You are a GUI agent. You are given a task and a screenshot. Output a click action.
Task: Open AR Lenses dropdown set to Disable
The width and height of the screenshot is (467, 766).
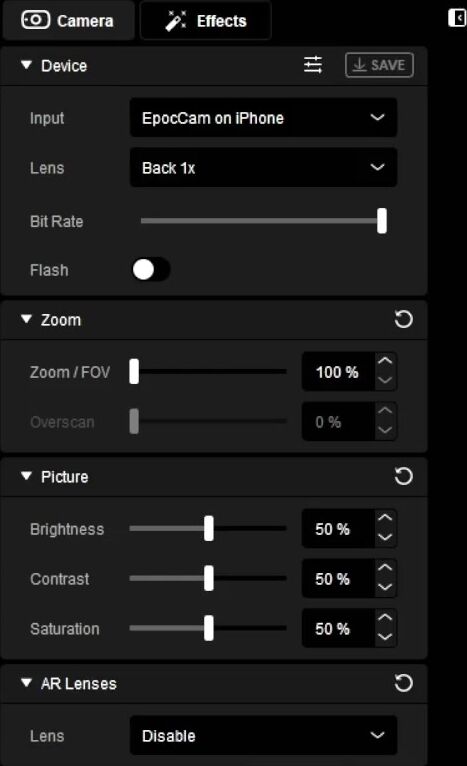pos(263,735)
